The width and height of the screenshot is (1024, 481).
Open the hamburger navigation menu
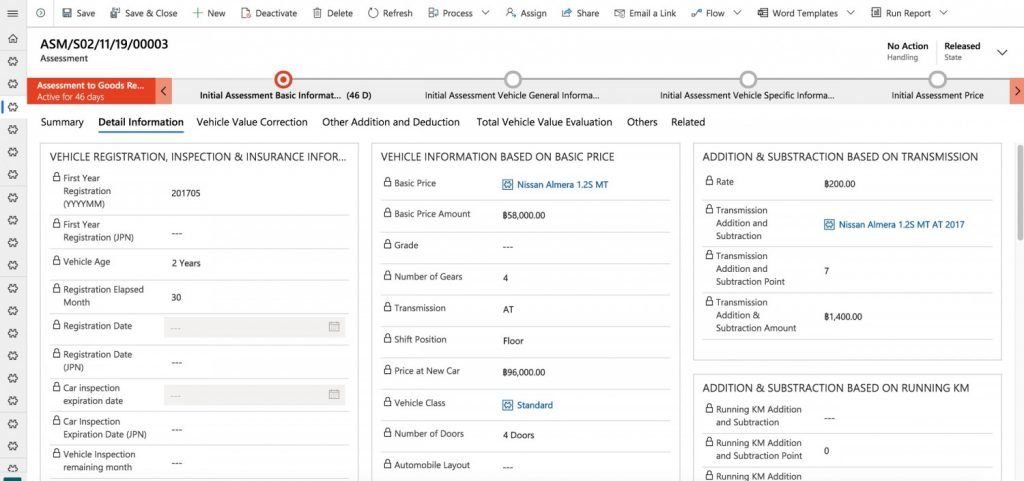(12, 13)
